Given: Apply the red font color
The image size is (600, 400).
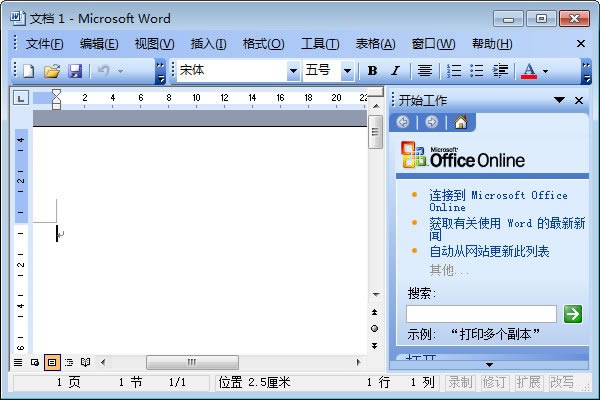Looking at the screenshot, I should [529, 71].
